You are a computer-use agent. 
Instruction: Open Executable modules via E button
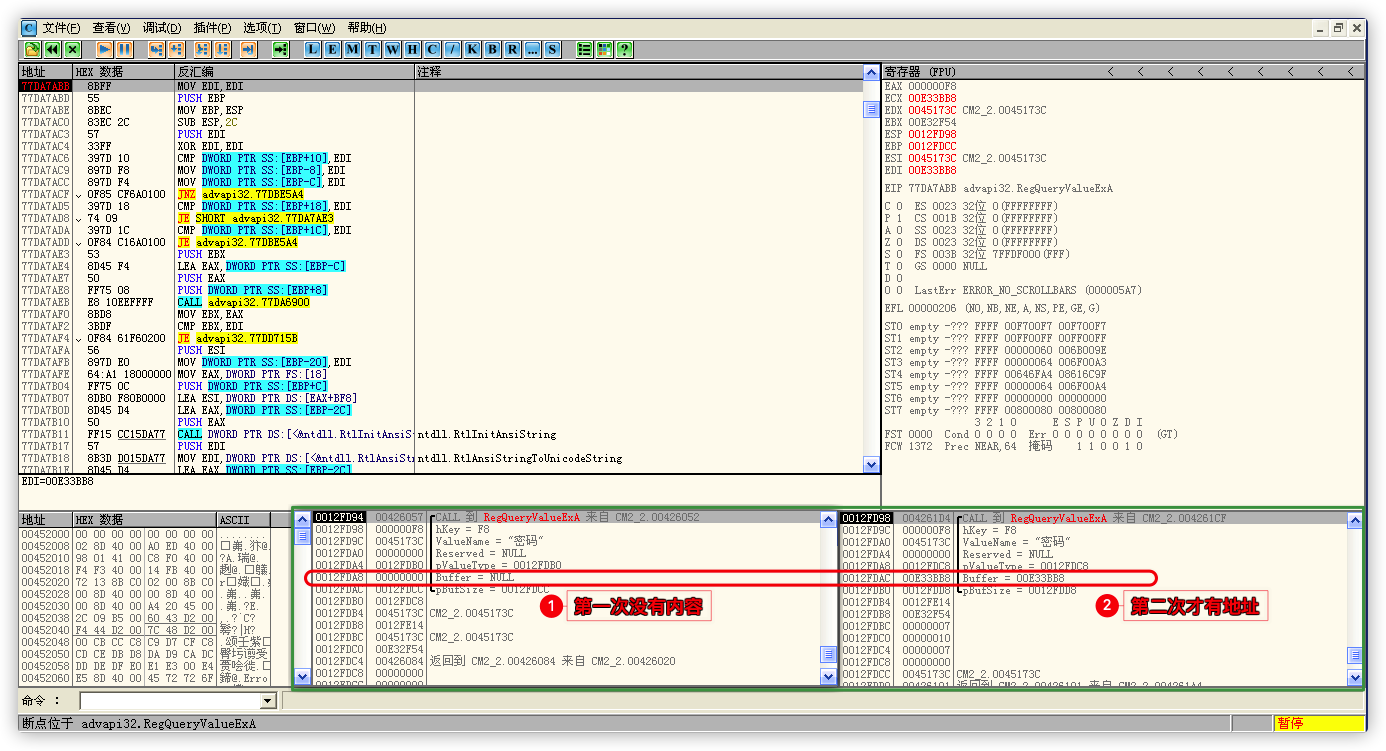tap(333, 49)
